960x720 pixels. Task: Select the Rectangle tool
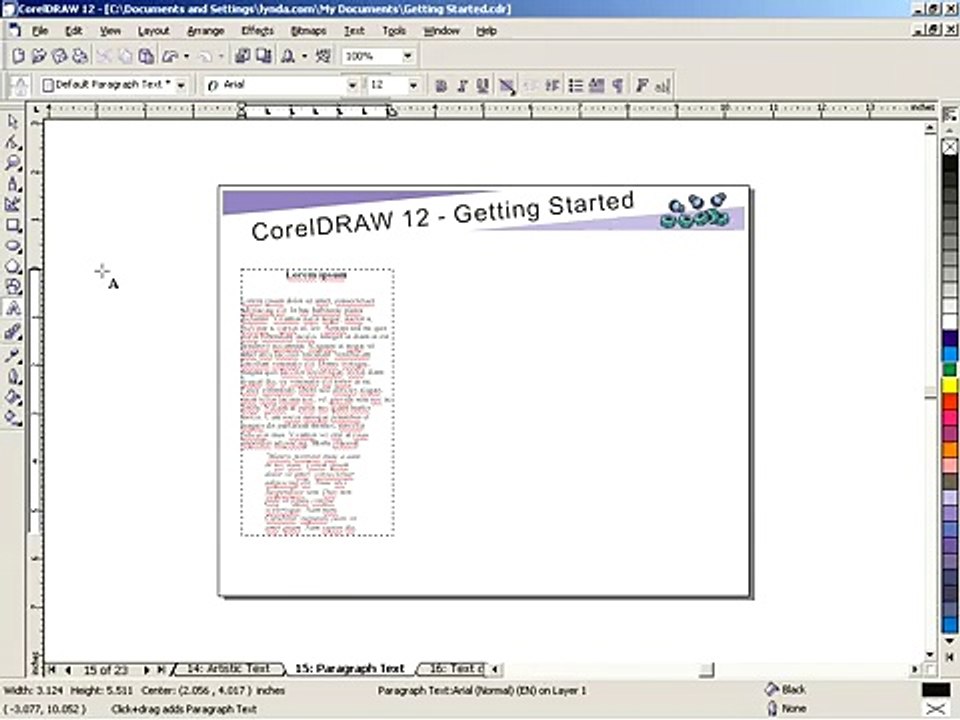[13, 225]
